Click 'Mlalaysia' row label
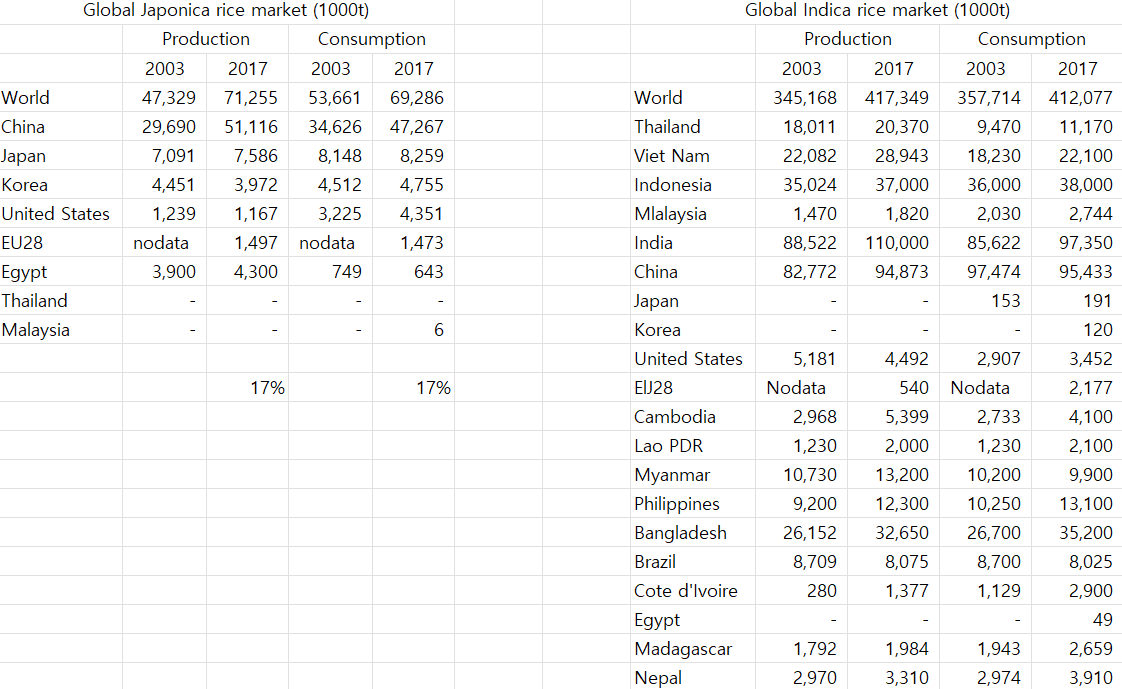 pos(670,215)
